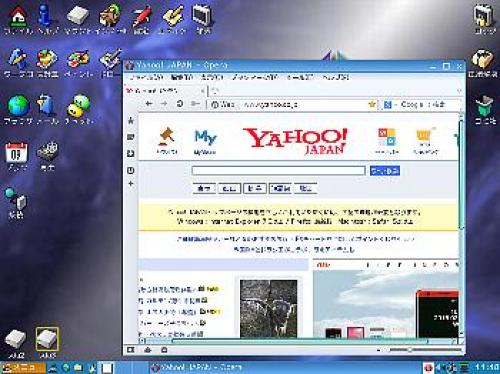Click the first category button under Yahoo search box
500x374 pixels.
click(204, 189)
